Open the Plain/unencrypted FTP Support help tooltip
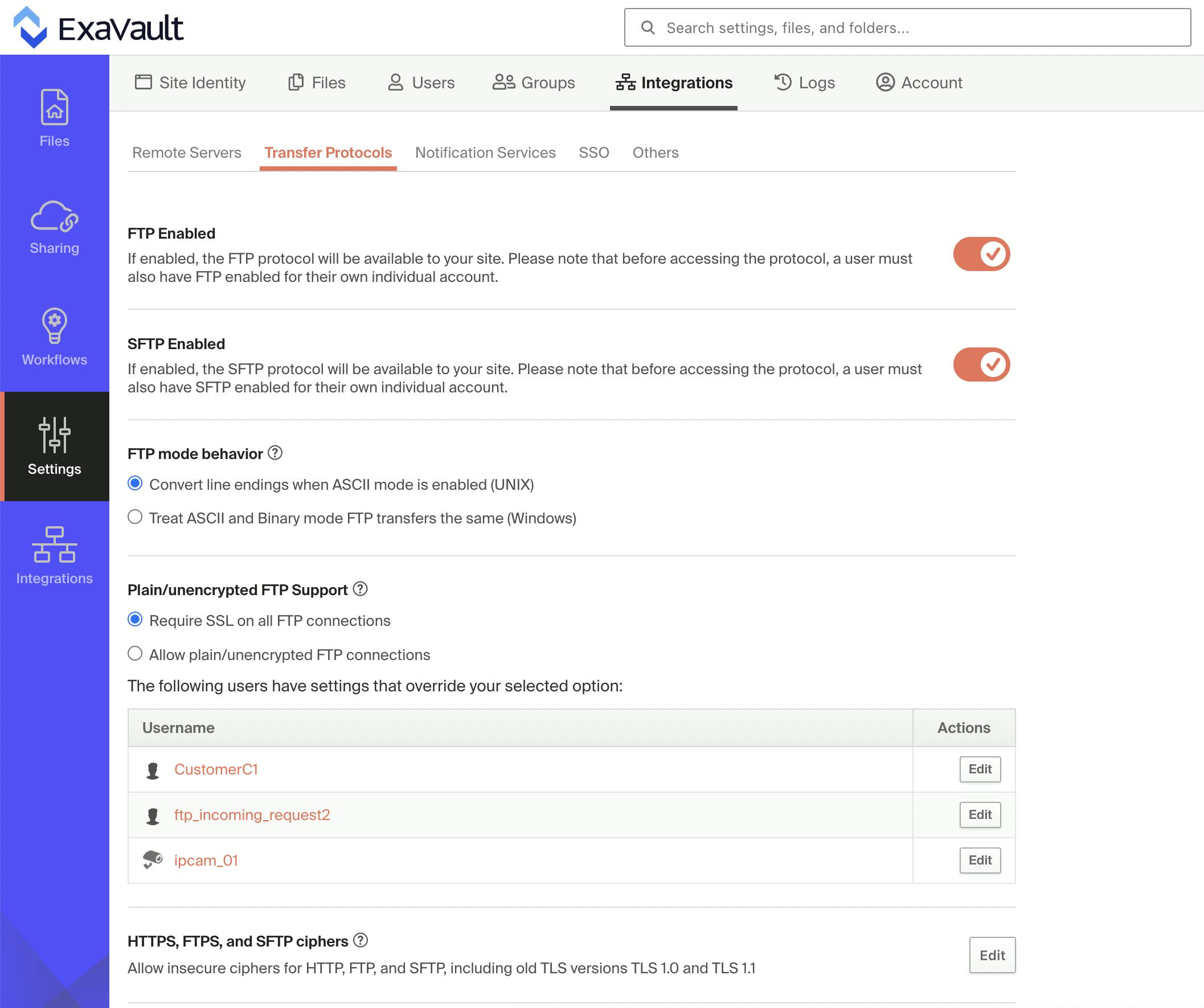Screen dimensions: 1204x1008 [x=360, y=589]
